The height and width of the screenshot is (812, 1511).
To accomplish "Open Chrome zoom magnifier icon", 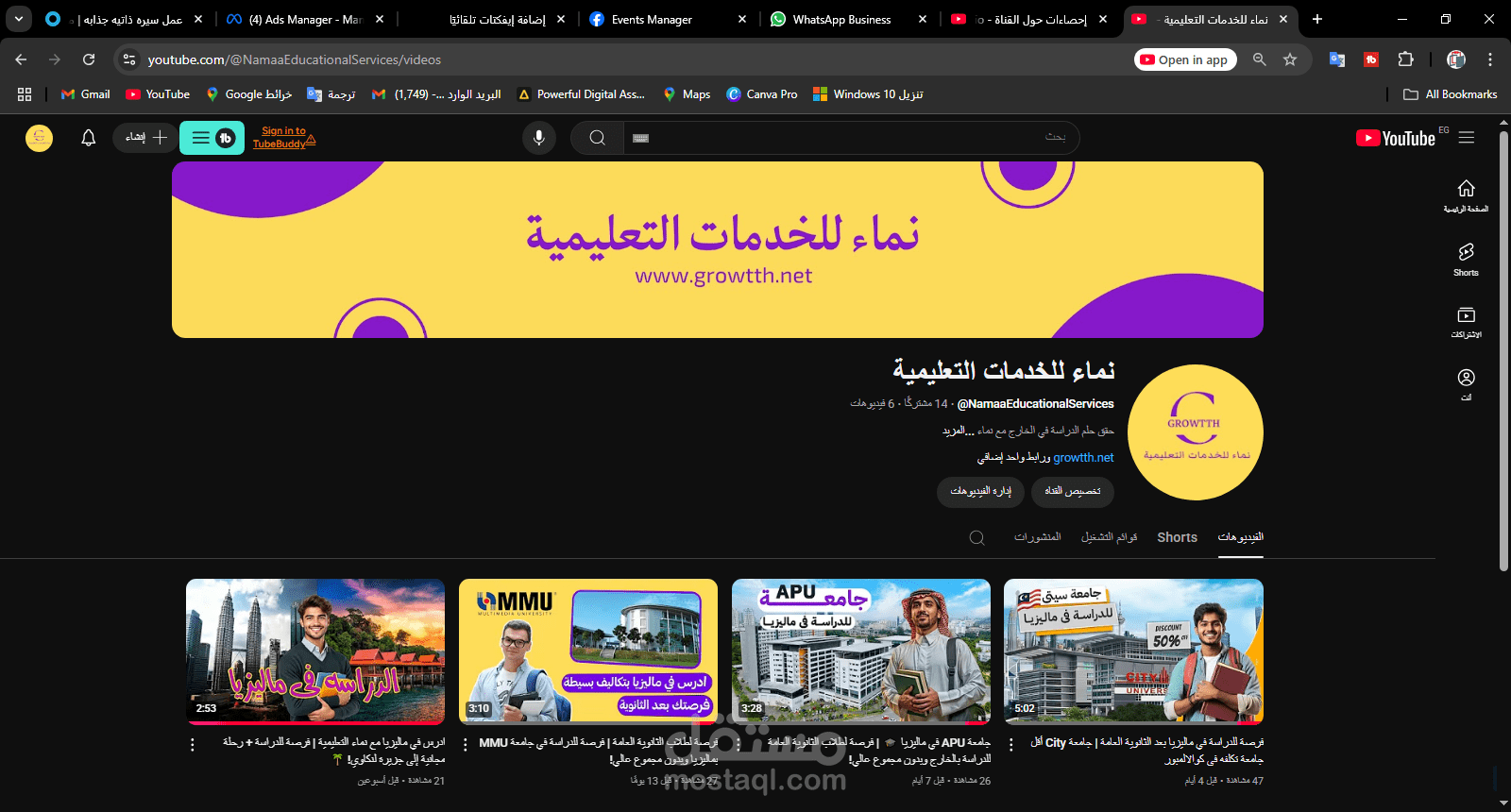I will click(1259, 59).
